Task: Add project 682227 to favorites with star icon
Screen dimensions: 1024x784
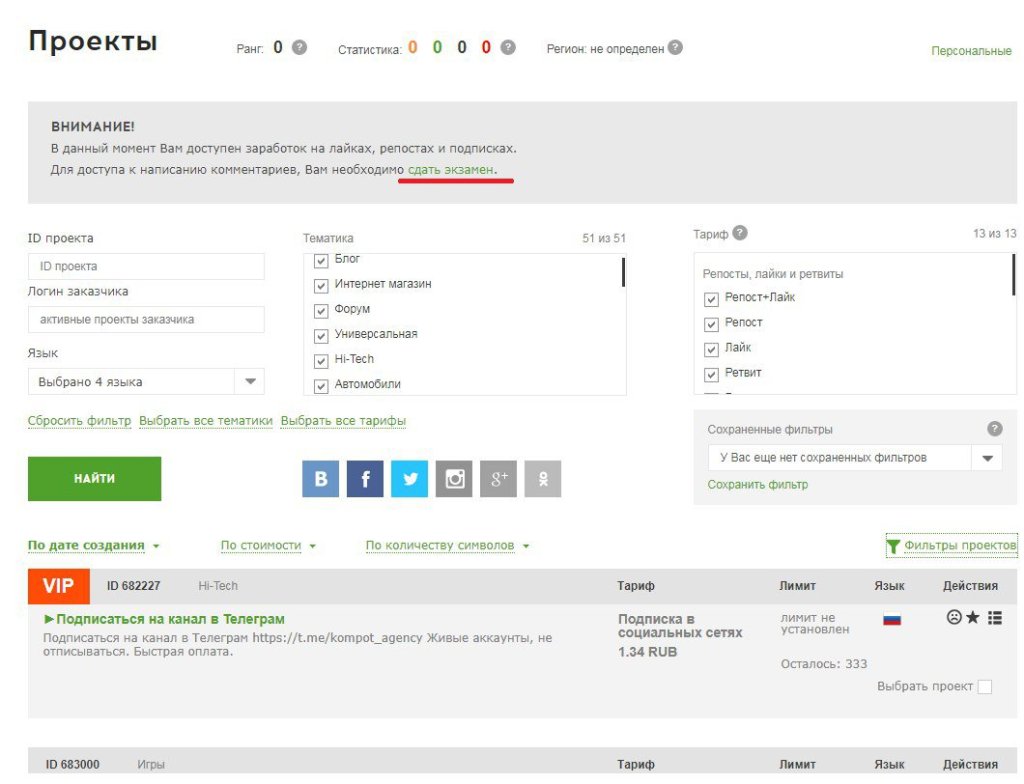Action: (x=973, y=618)
